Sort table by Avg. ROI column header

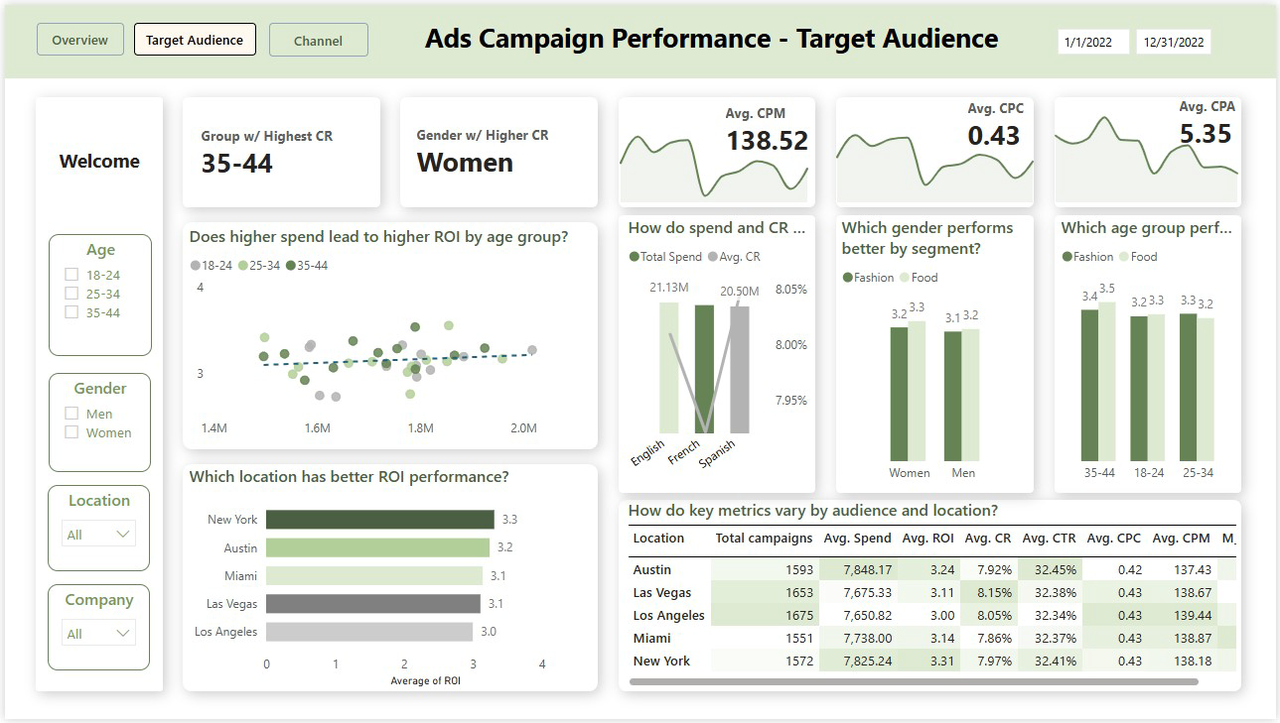927,539
